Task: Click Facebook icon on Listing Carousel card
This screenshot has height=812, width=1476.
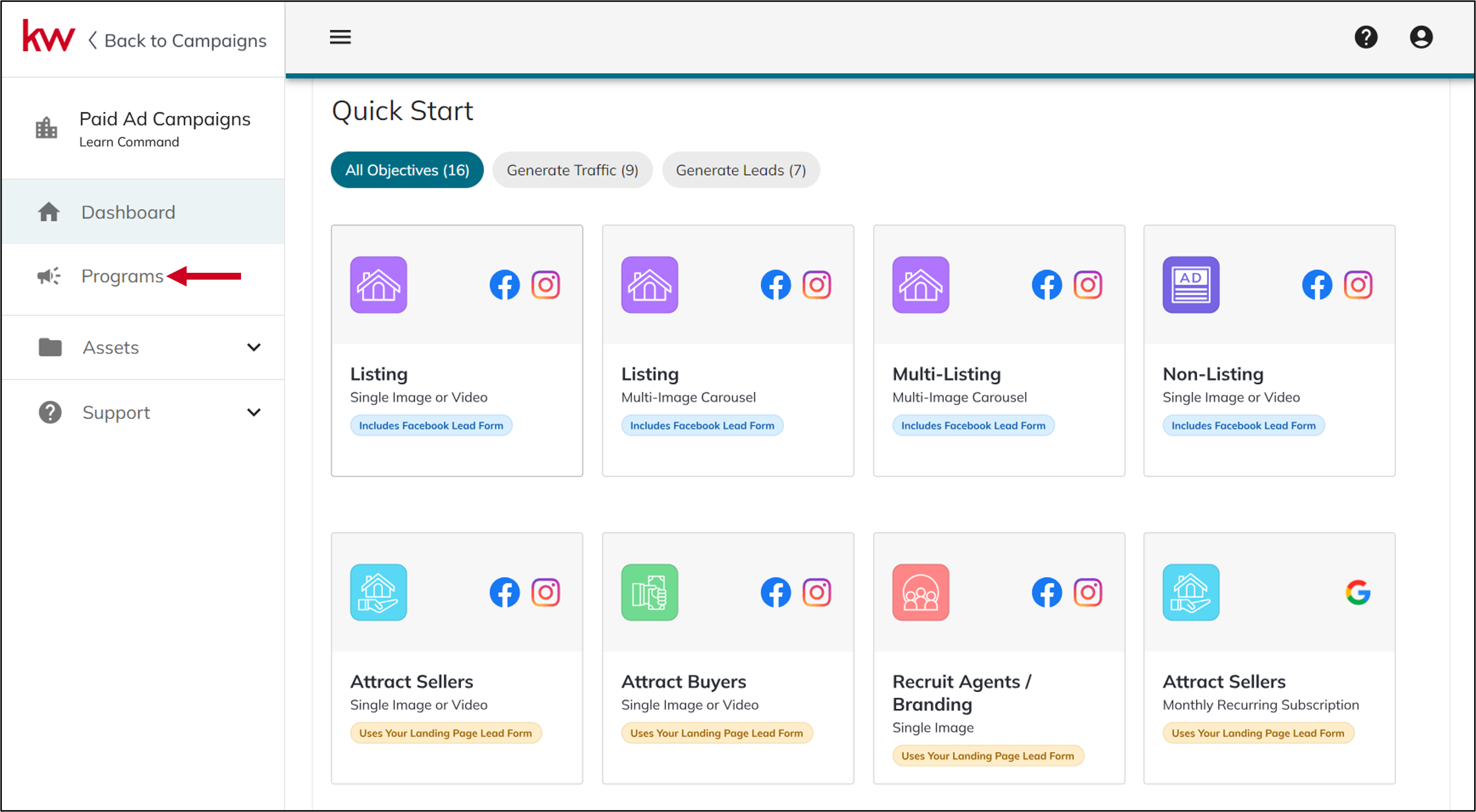Action: tap(776, 285)
